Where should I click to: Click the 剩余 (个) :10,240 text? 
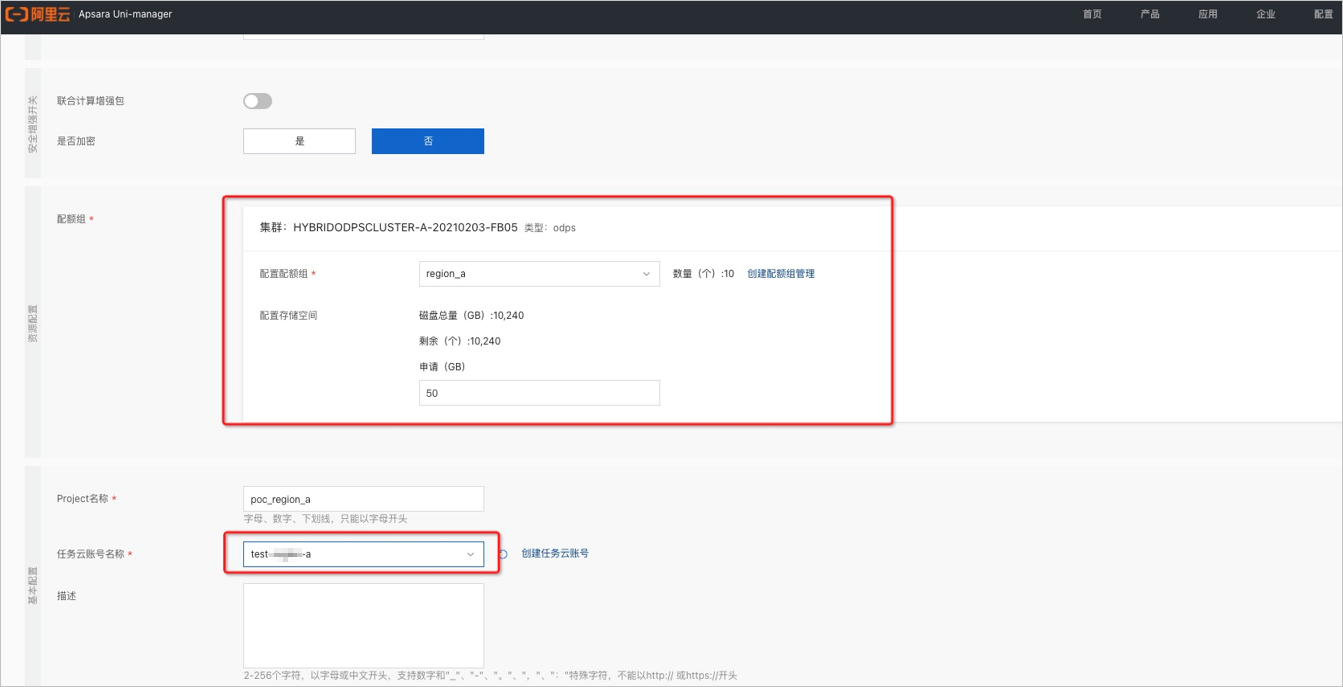pos(460,341)
